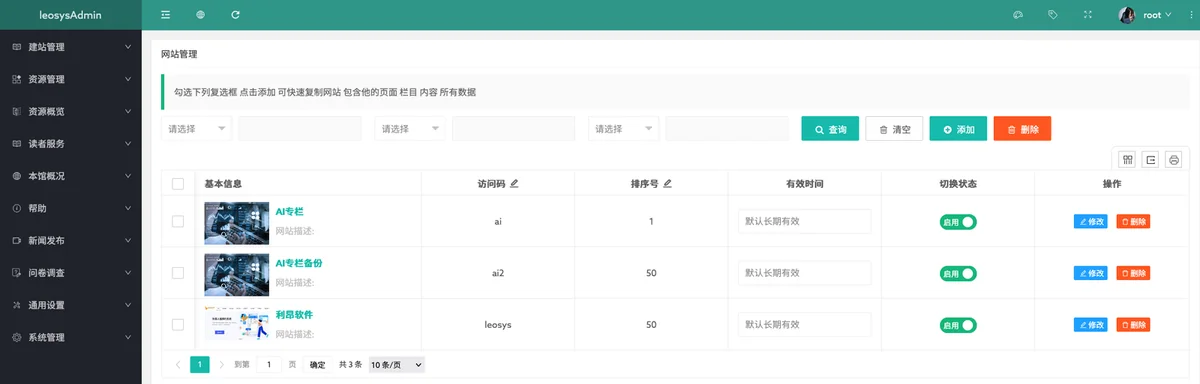
Task: Go to next page arrow in pagination
Action: click(222, 365)
